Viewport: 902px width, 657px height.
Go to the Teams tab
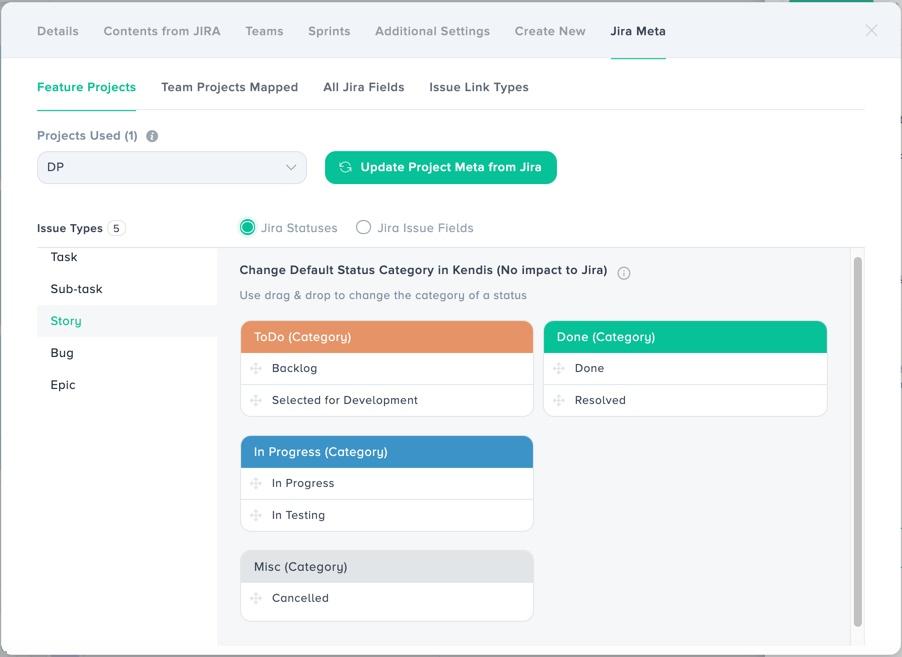point(264,31)
